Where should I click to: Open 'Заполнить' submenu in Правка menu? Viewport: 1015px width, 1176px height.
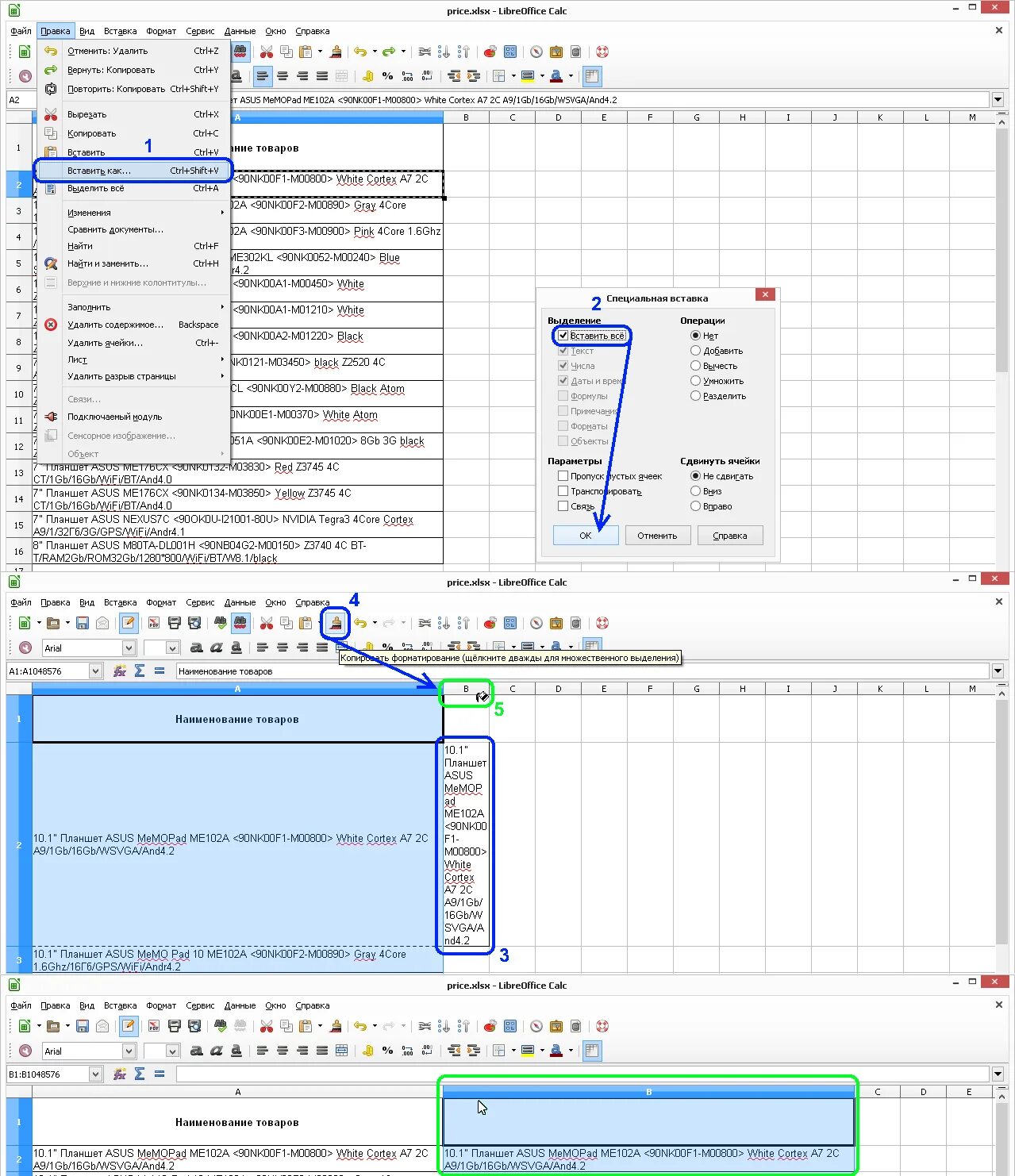click(133, 307)
